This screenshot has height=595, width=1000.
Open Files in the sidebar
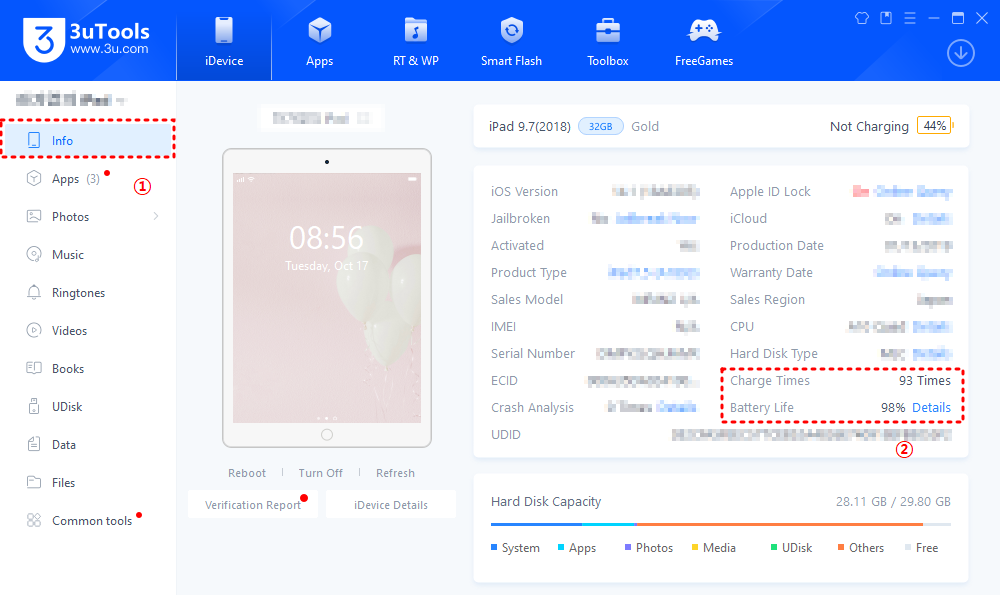tap(88, 483)
